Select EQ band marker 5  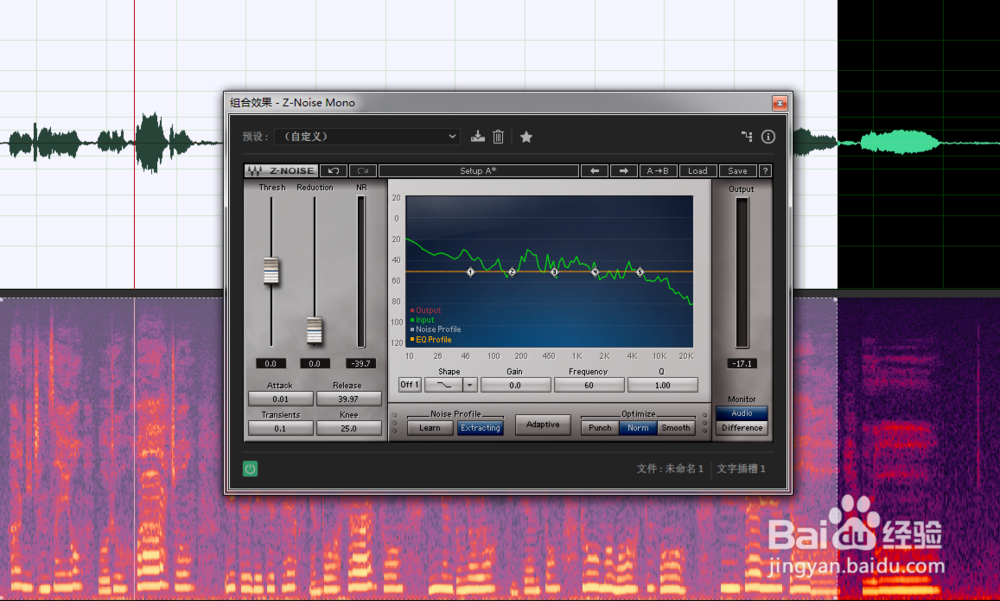click(x=640, y=272)
